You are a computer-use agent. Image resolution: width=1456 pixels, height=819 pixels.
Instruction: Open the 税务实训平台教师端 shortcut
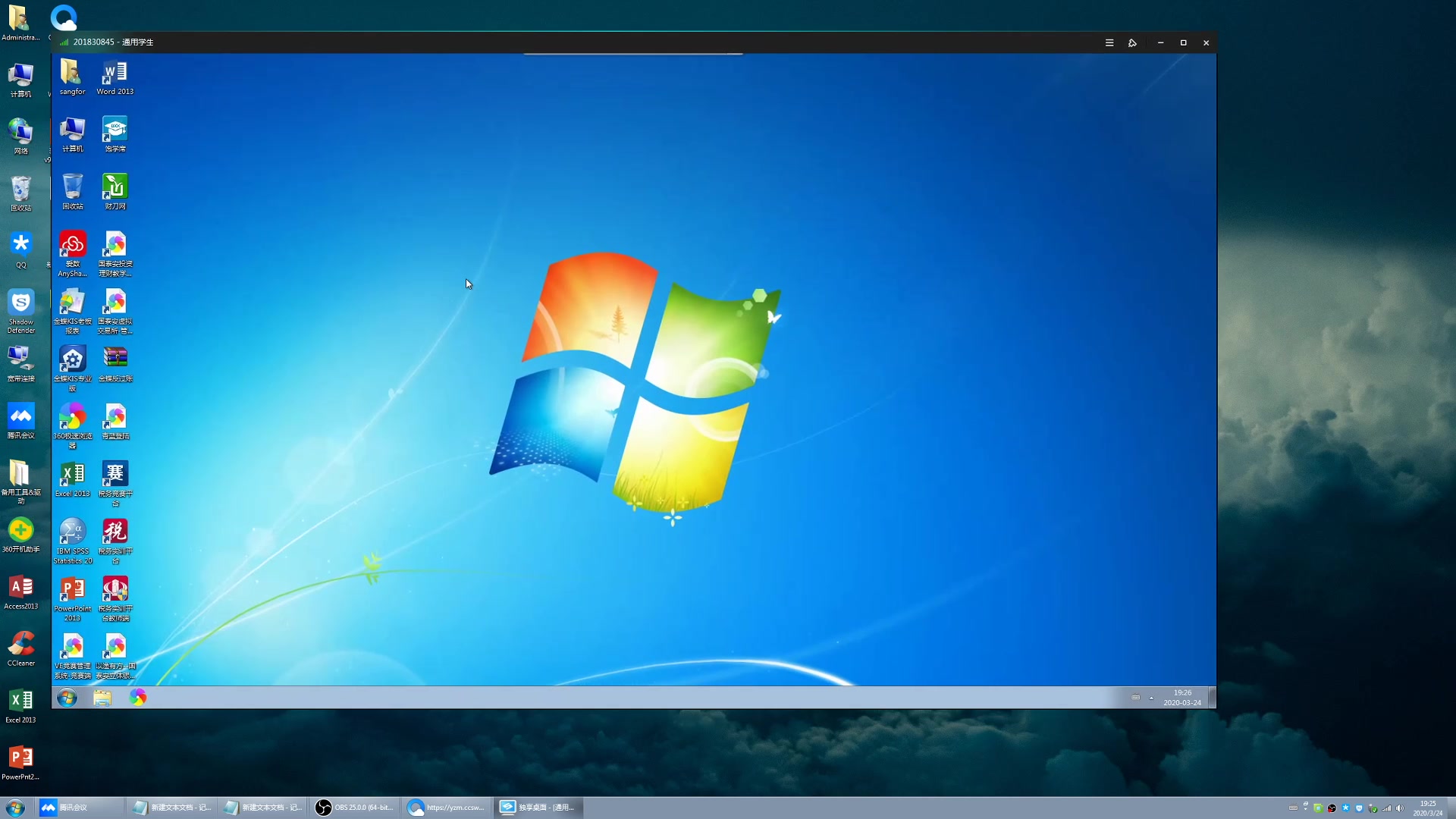click(115, 599)
